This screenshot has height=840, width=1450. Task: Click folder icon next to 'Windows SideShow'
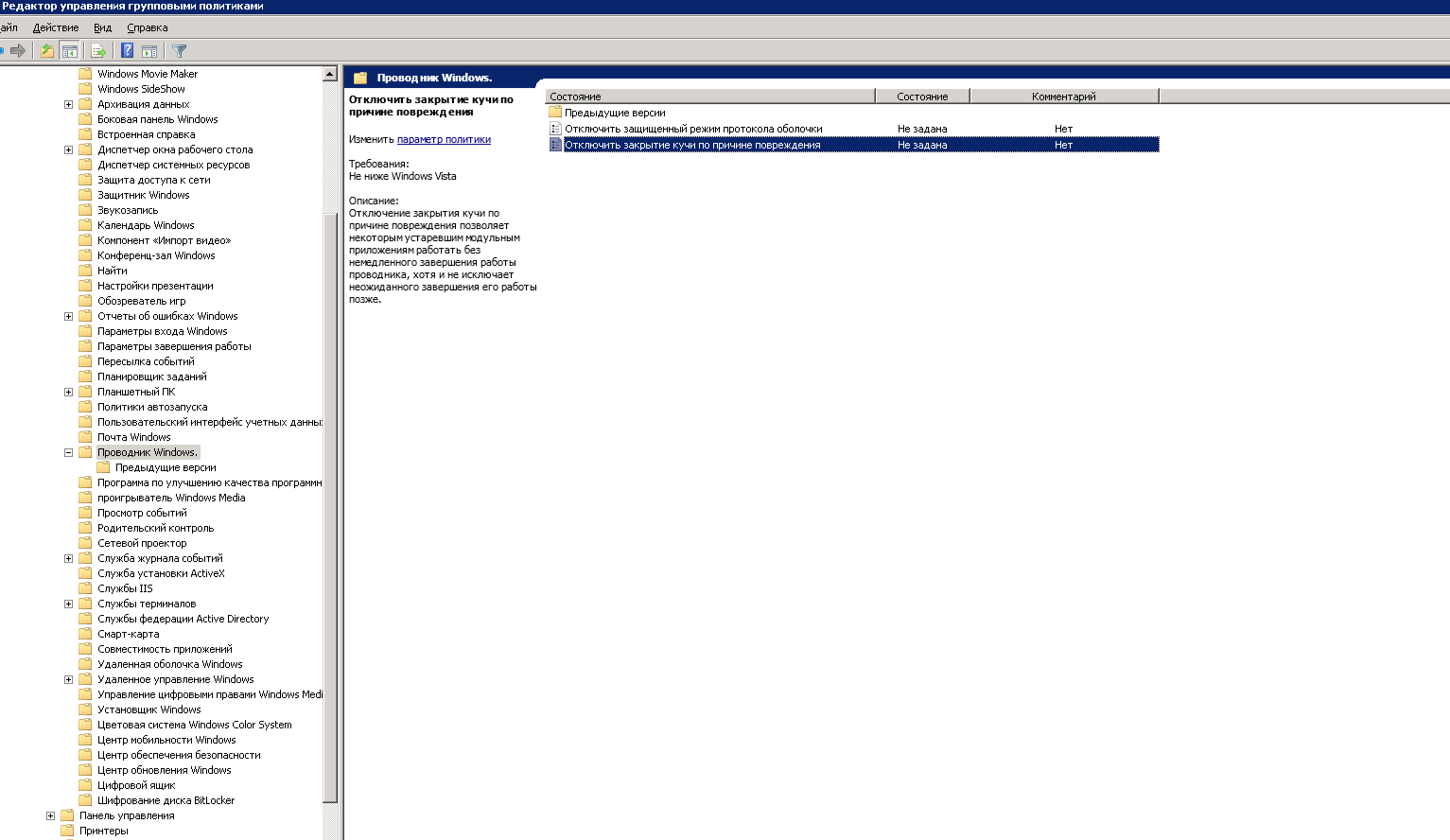tap(85, 89)
